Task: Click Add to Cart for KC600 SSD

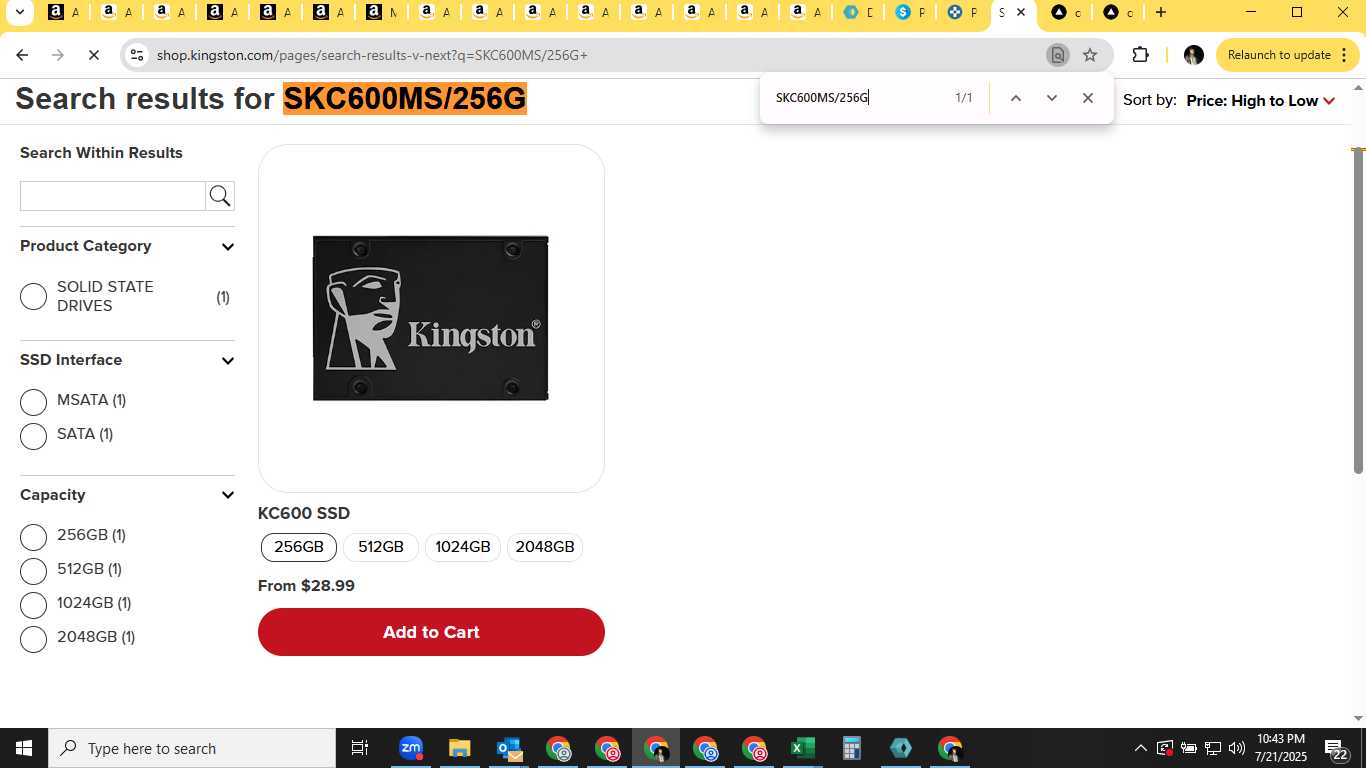Action: [x=431, y=632]
